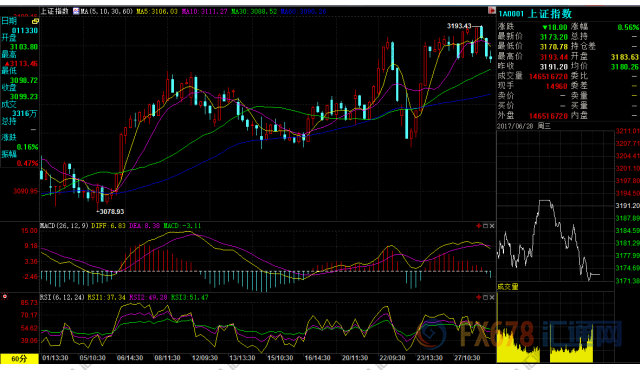
Task: Click the MACD(26,12,9) indicator label
Action: [x=64, y=226]
